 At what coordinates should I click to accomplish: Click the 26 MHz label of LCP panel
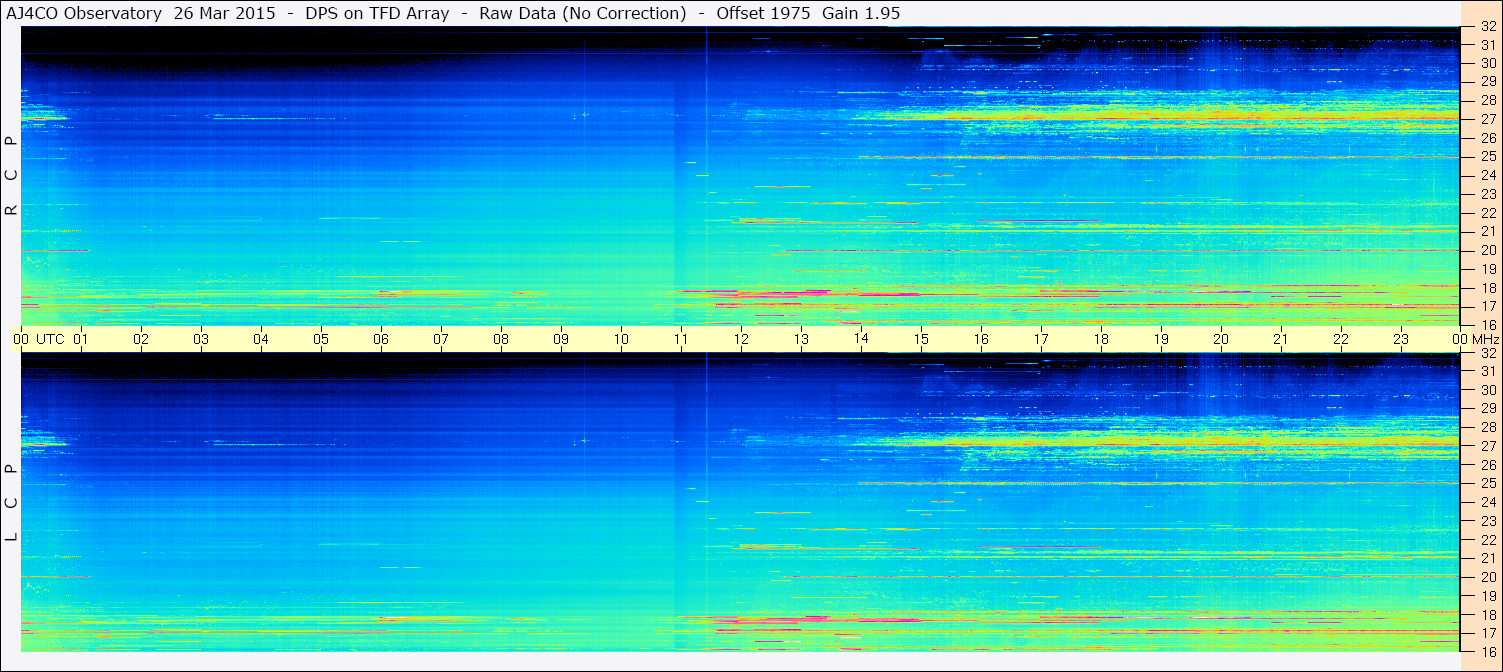(1488, 465)
